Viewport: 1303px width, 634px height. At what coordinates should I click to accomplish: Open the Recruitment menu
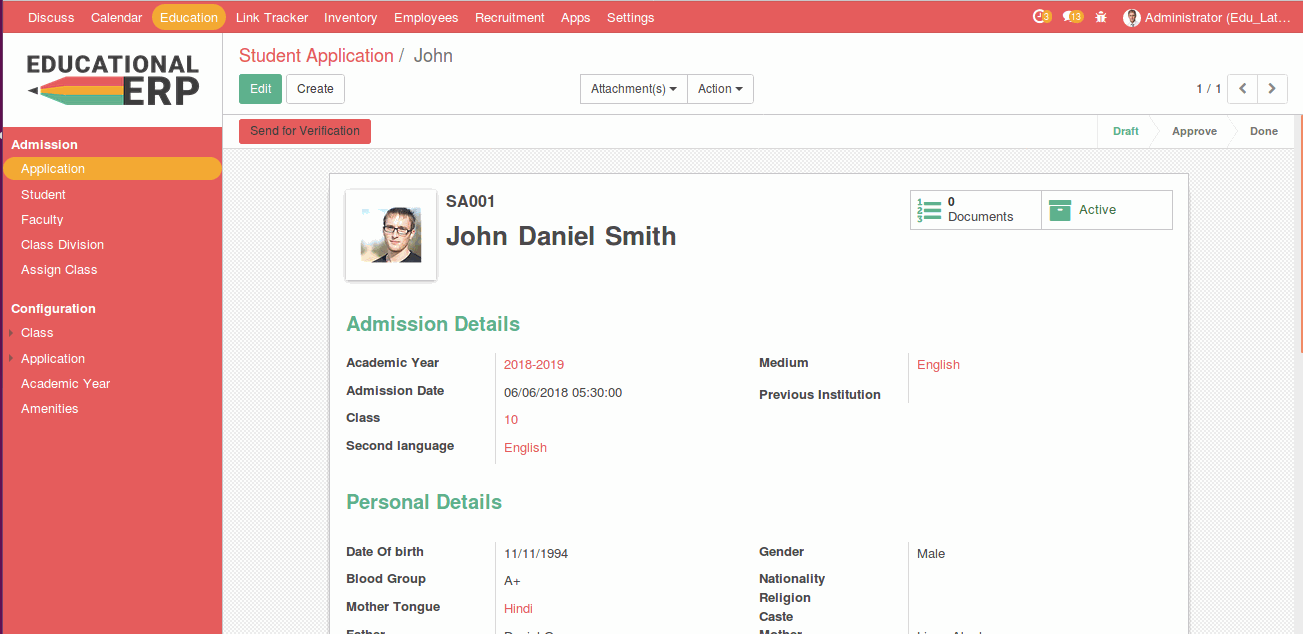click(509, 17)
